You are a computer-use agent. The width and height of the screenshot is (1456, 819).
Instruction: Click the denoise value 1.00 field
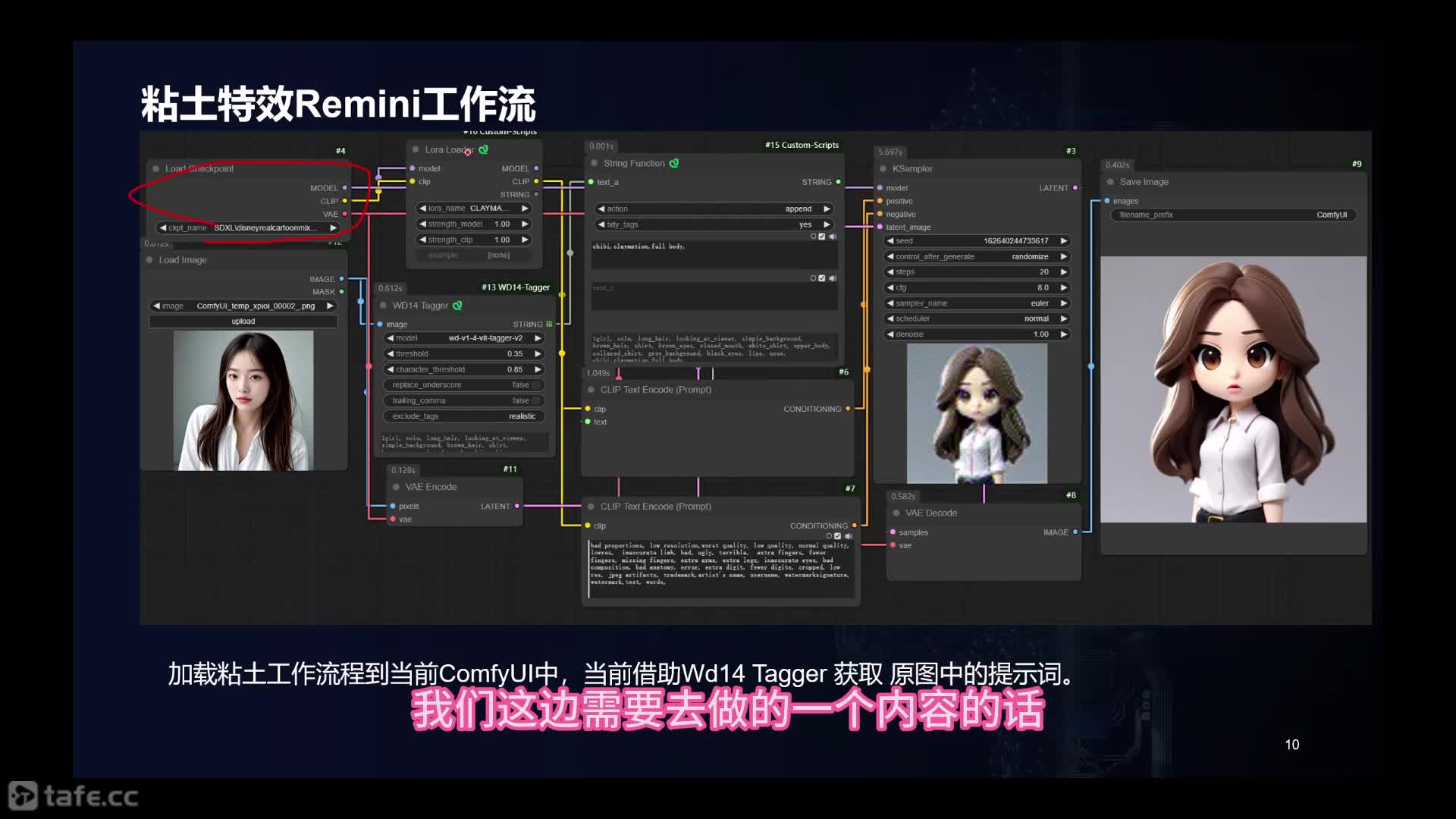(x=977, y=334)
